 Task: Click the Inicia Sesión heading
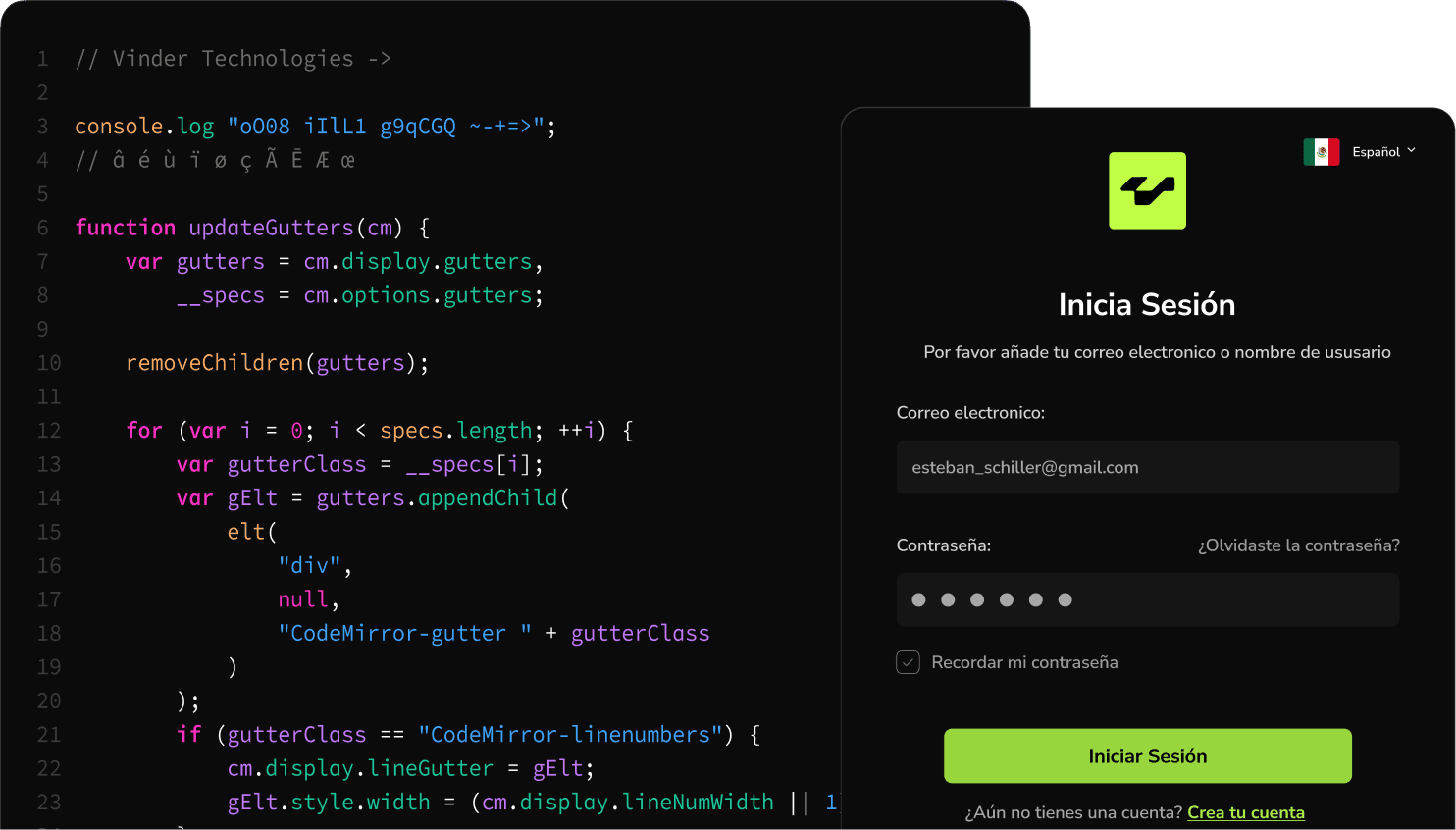pyautogui.click(x=1146, y=305)
